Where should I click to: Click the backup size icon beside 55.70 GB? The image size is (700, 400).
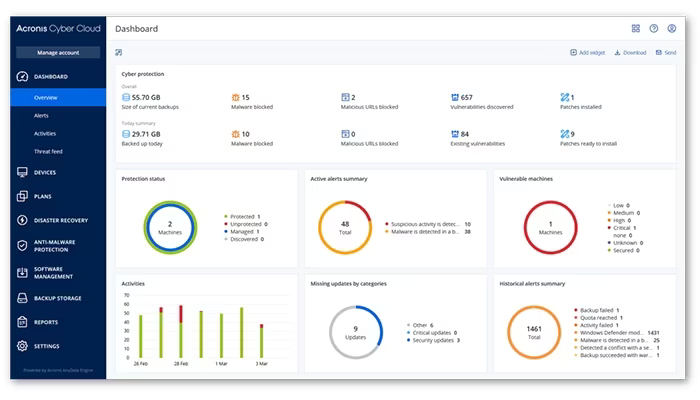(x=126, y=97)
